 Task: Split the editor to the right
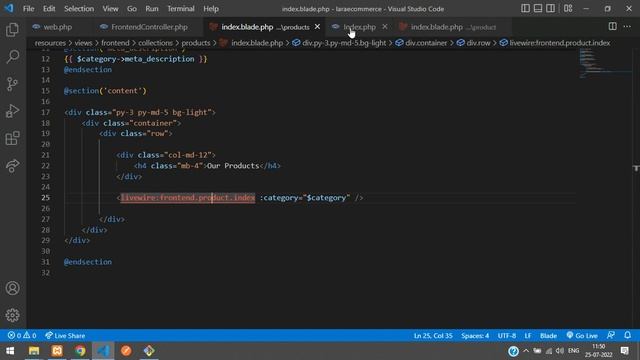(x=613, y=27)
